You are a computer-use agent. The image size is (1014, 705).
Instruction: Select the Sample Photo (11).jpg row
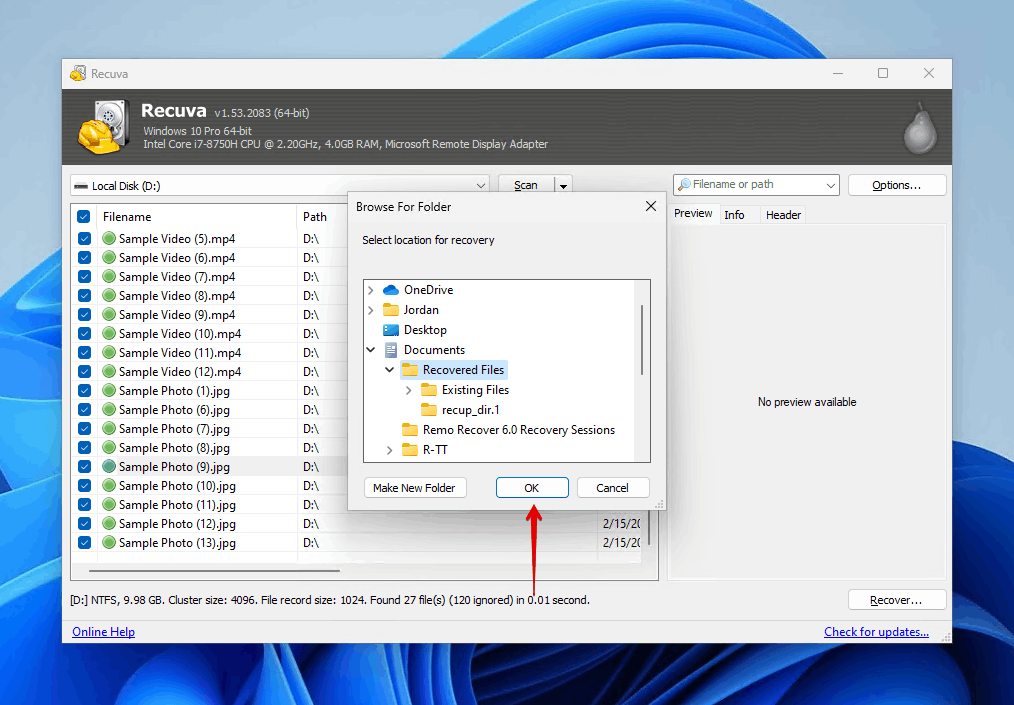(177, 504)
